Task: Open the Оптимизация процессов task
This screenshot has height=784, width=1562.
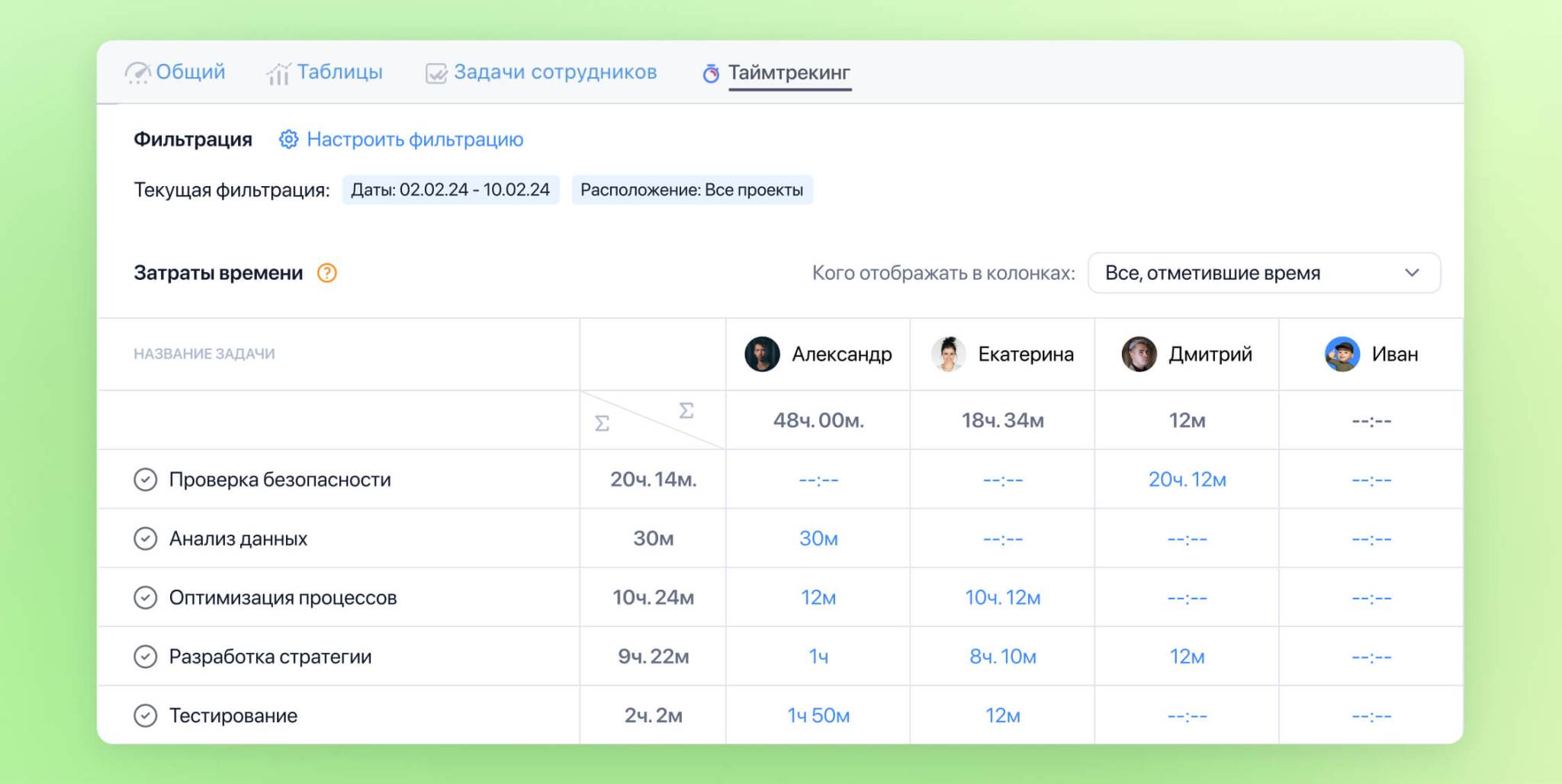Action: click(283, 598)
